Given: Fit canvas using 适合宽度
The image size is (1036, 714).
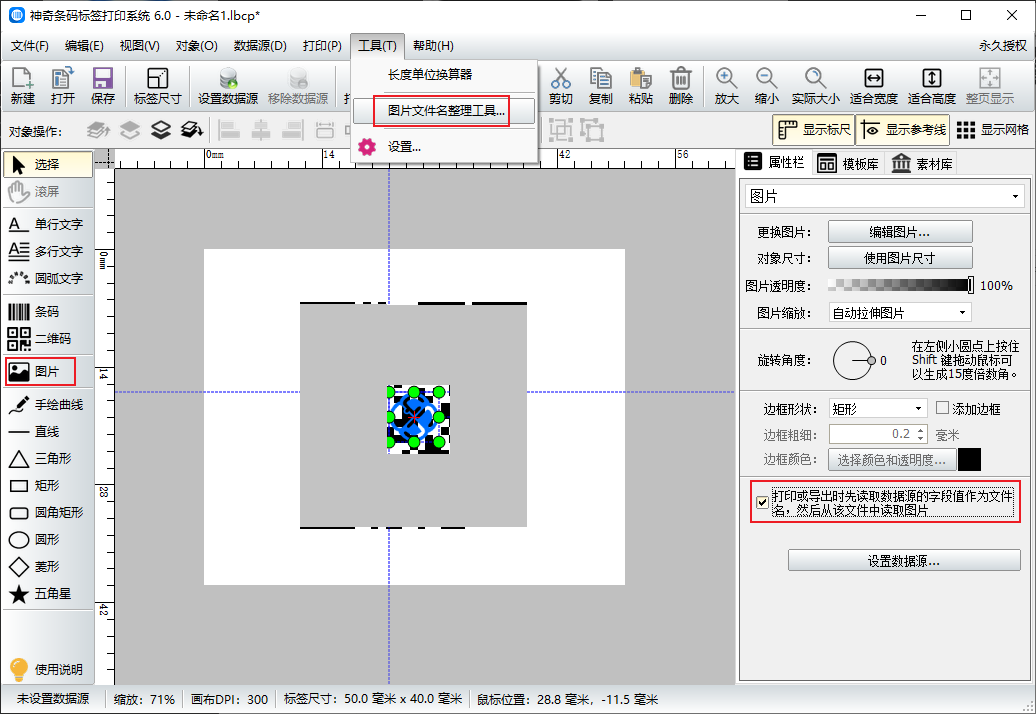Looking at the screenshot, I should [x=873, y=86].
